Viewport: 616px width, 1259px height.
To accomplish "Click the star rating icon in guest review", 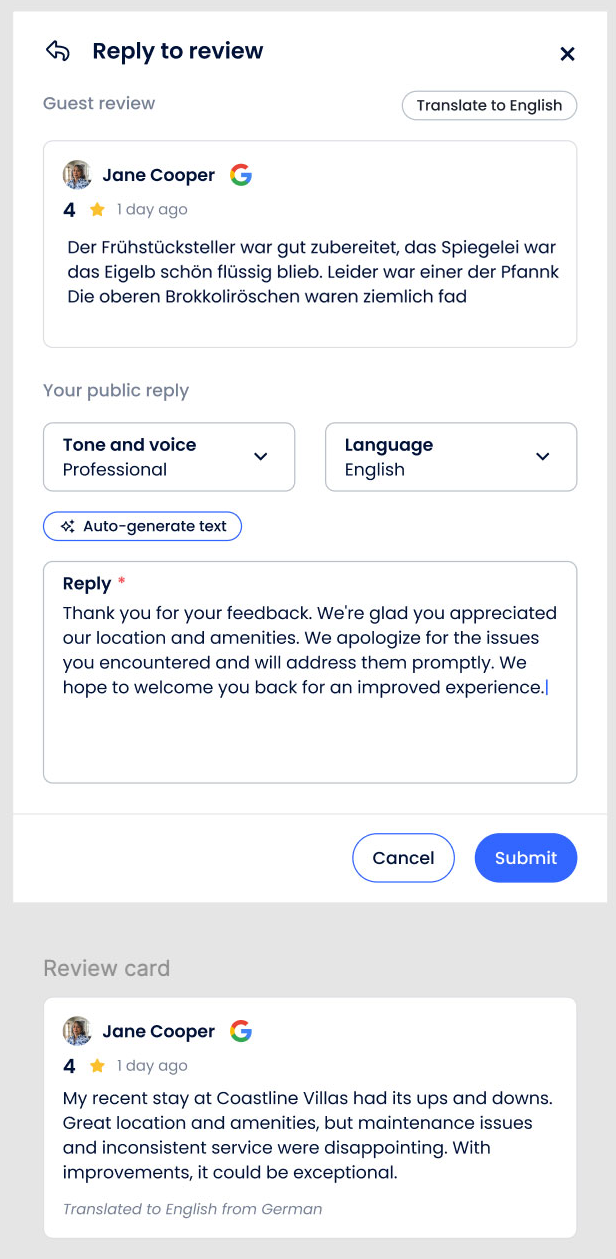I will pos(97,210).
